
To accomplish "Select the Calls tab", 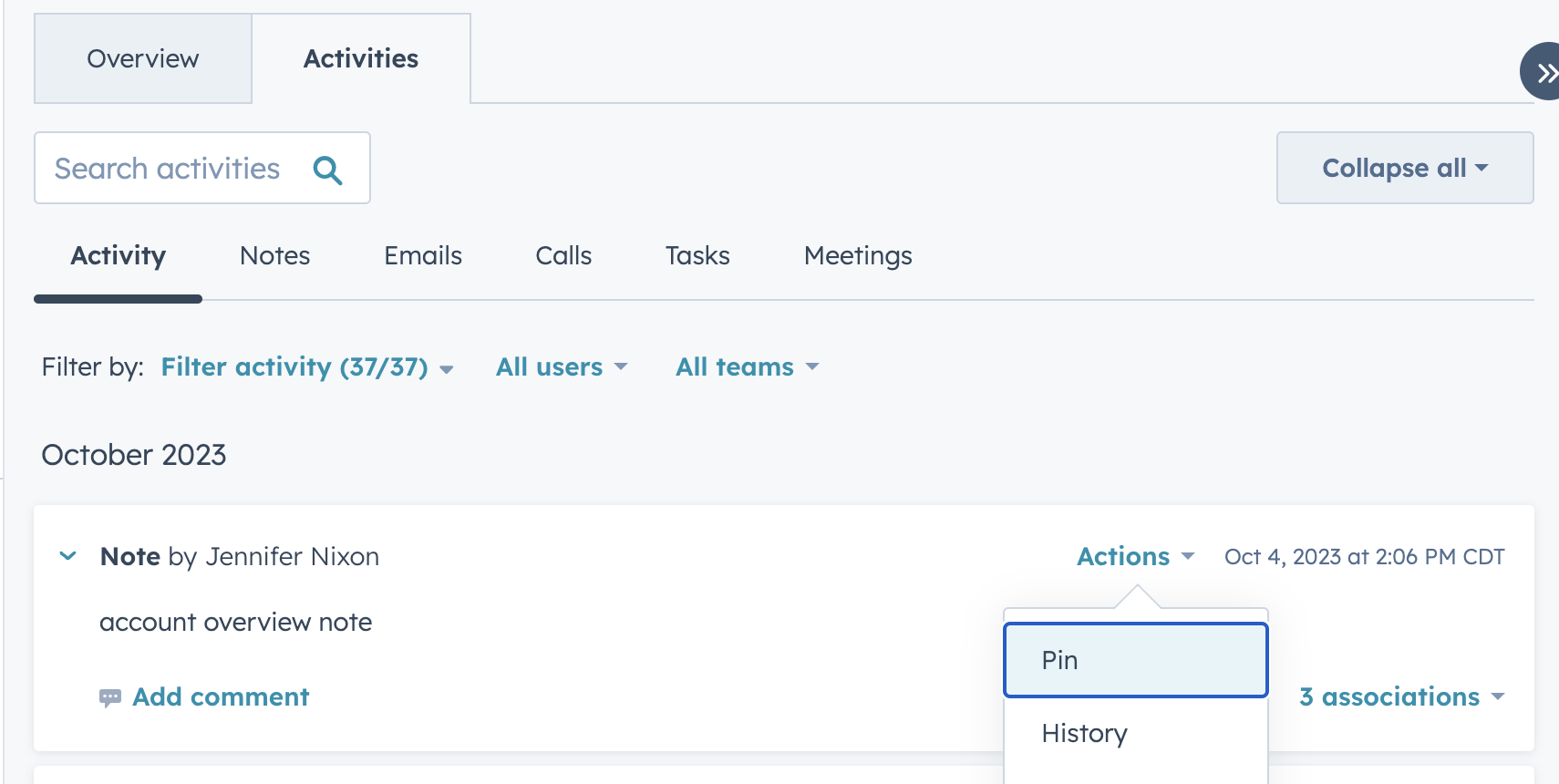I will (563, 256).
